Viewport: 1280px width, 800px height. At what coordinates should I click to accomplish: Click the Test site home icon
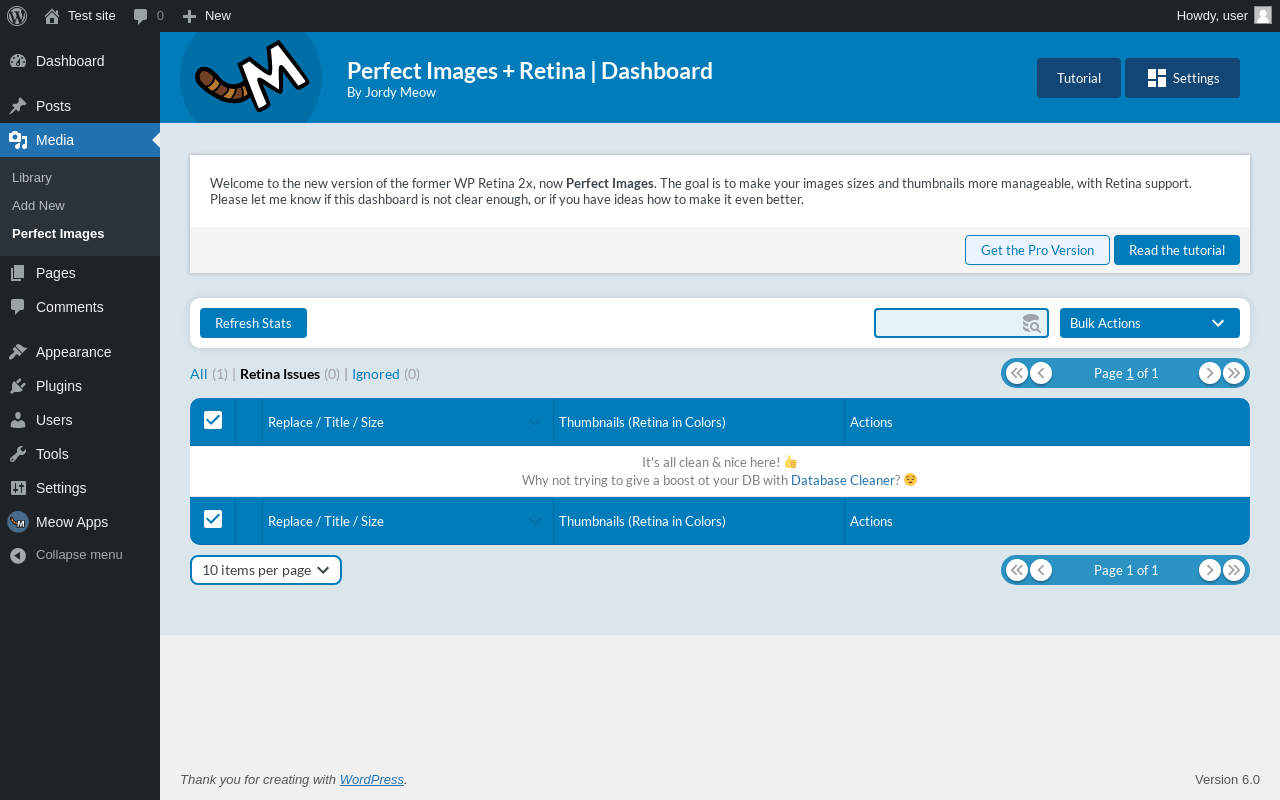pos(52,16)
